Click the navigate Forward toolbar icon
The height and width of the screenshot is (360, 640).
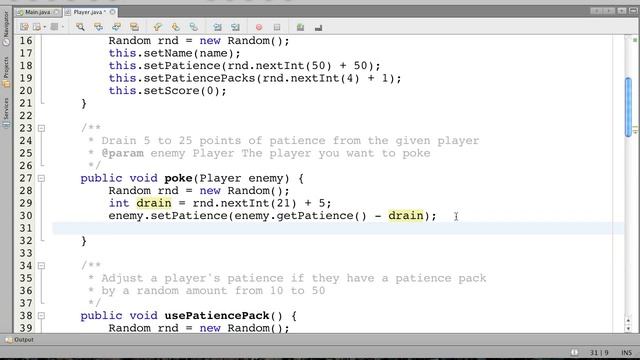click(x=54, y=27)
